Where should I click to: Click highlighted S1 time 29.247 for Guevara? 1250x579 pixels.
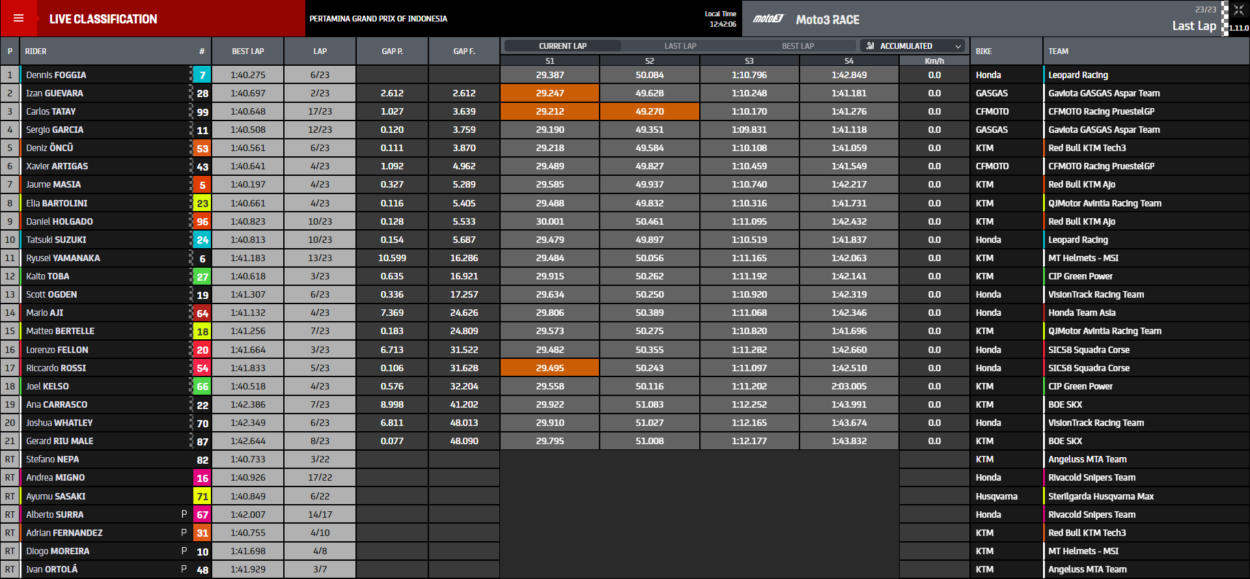click(550, 93)
